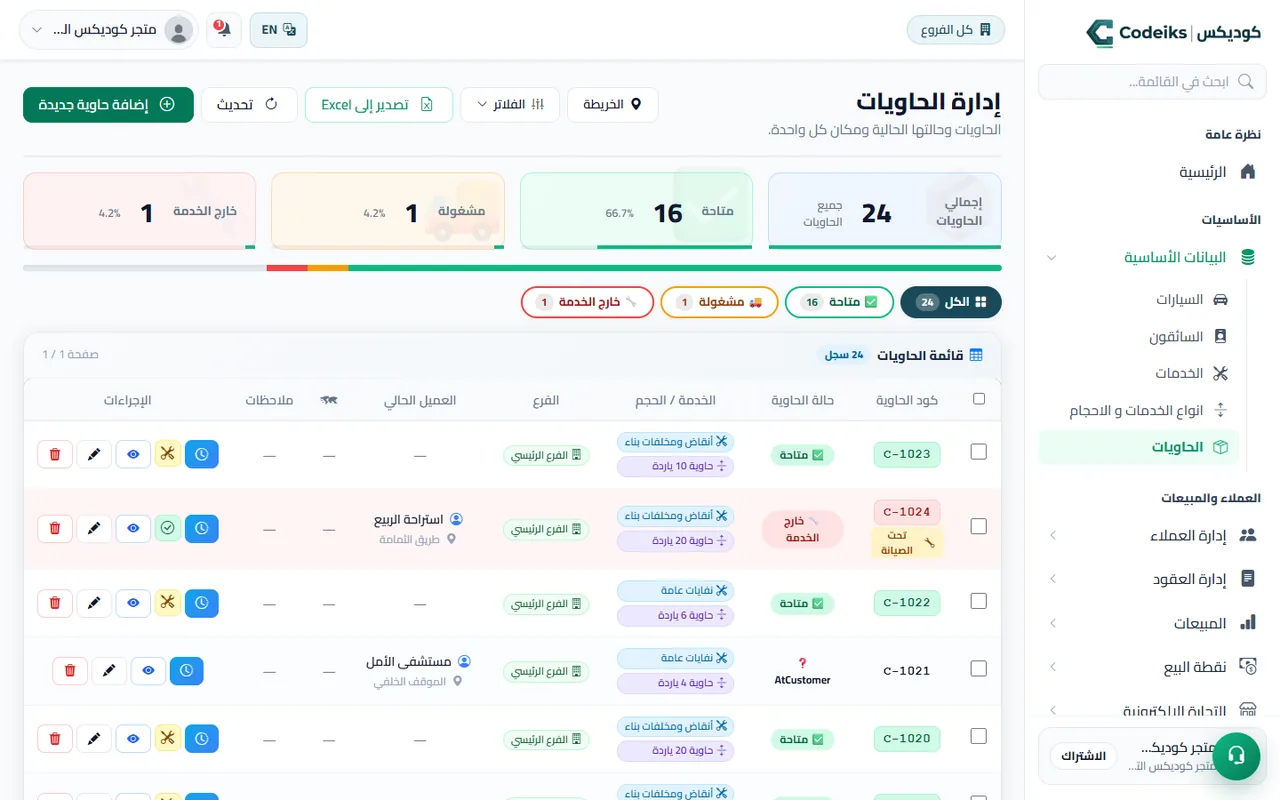1280x800 pixels.
Task: Delete container C-1021
Action: [x=70, y=670]
